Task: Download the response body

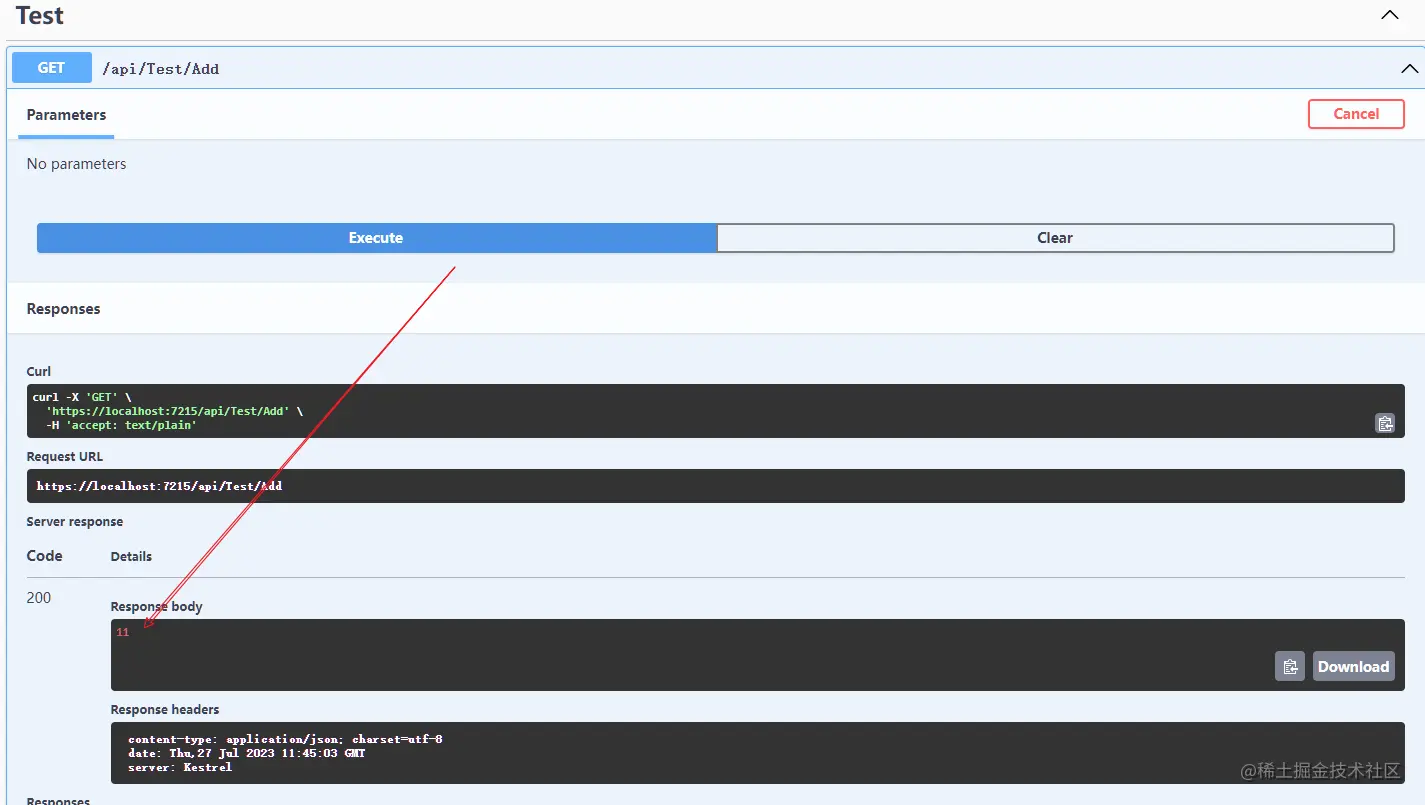Action: point(1353,666)
